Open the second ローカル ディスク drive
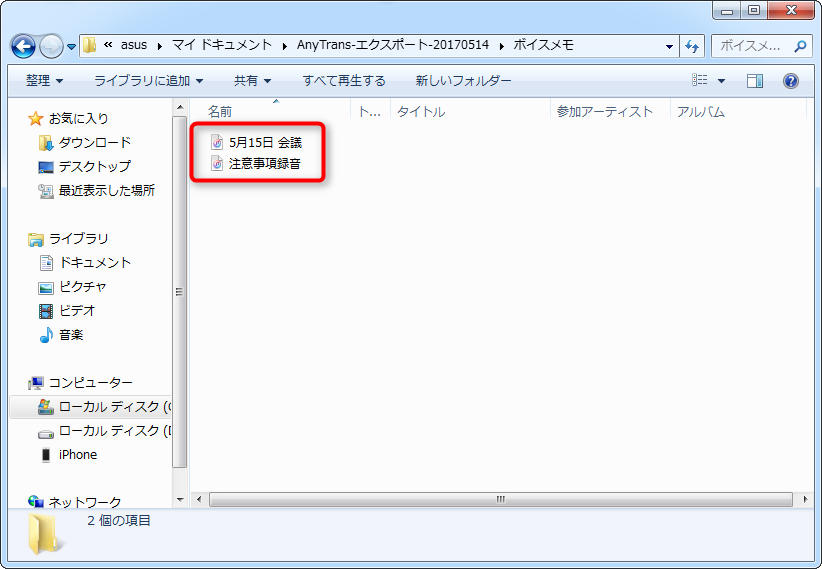Image resolution: width=822 pixels, height=569 pixels. pyautogui.click(x=115, y=431)
